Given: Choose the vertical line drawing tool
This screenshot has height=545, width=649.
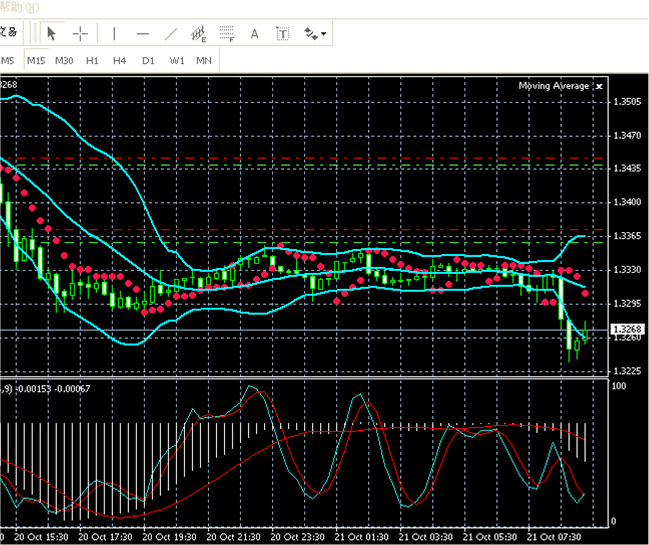Looking at the screenshot, I should (x=114, y=34).
